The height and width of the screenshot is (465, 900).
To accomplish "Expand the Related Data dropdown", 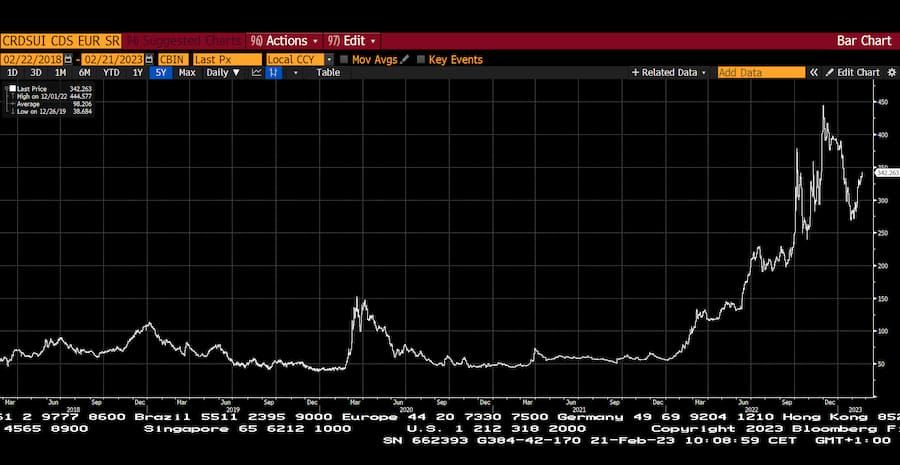I will coord(669,73).
